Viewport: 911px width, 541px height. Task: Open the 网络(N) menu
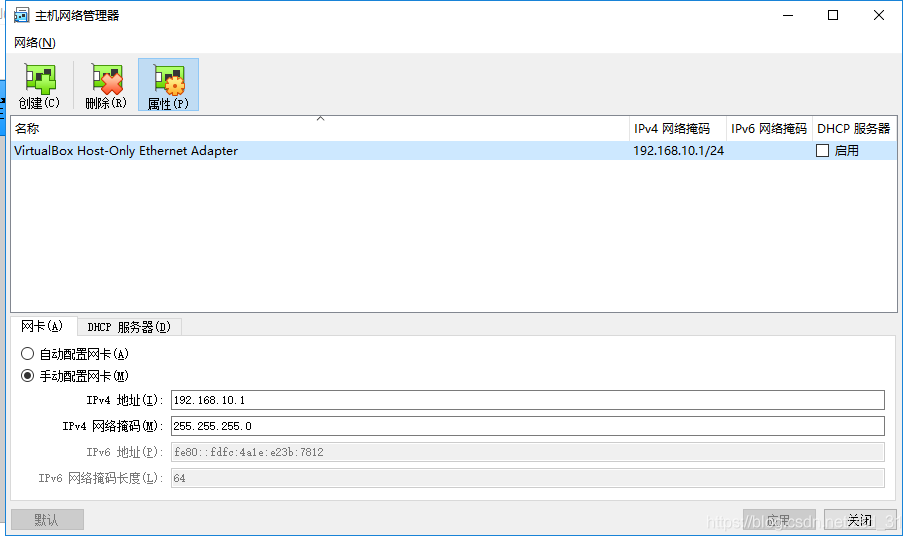point(35,42)
